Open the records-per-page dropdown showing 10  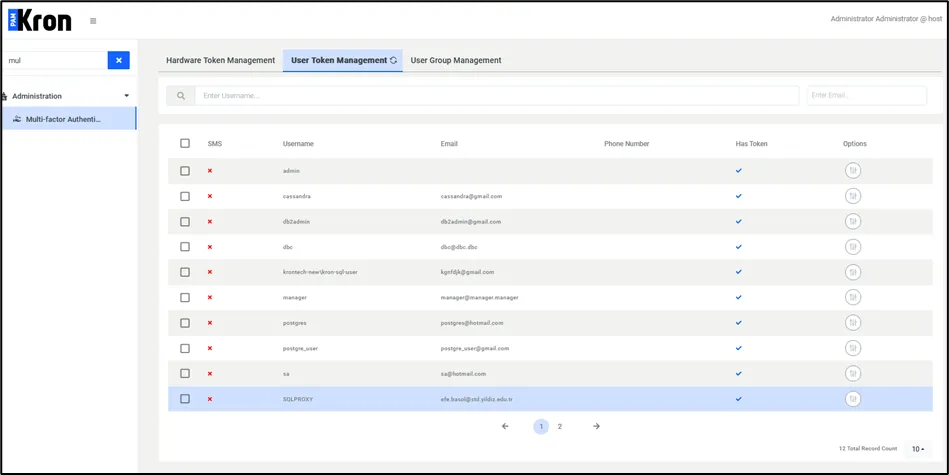pos(918,449)
